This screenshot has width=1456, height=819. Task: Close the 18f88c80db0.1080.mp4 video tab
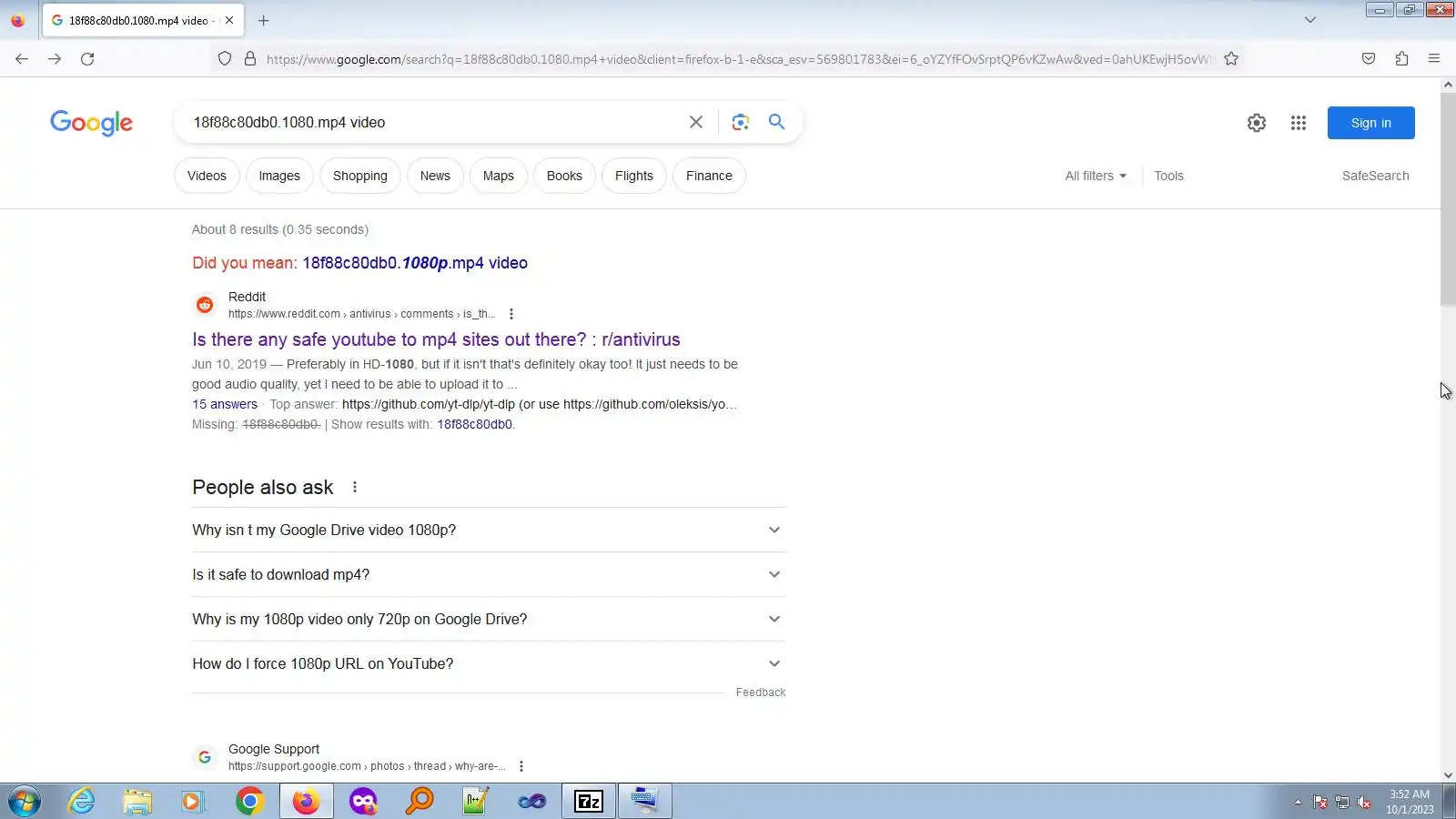pyautogui.click(x=229, y=20)
